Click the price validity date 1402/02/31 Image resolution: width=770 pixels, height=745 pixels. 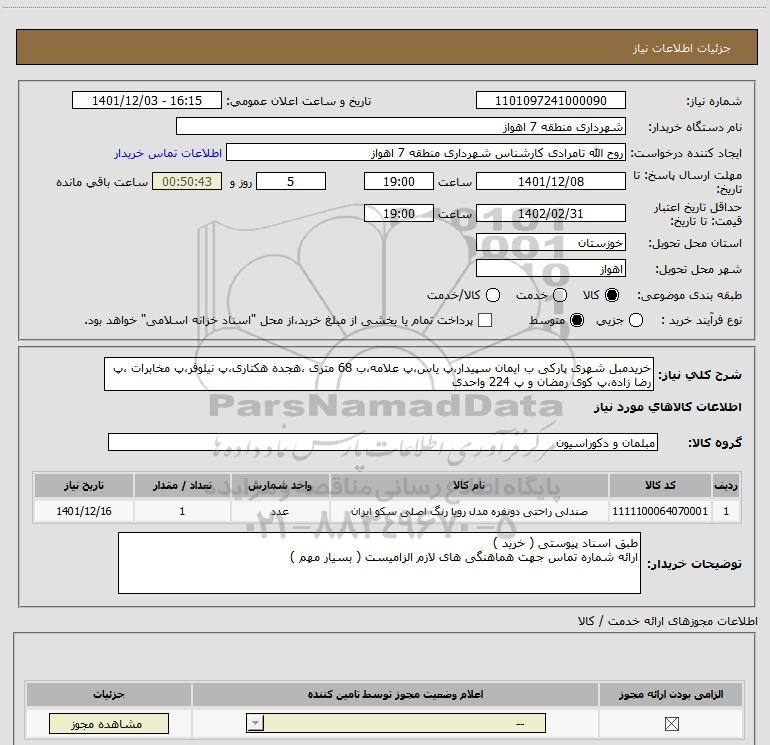550,213
